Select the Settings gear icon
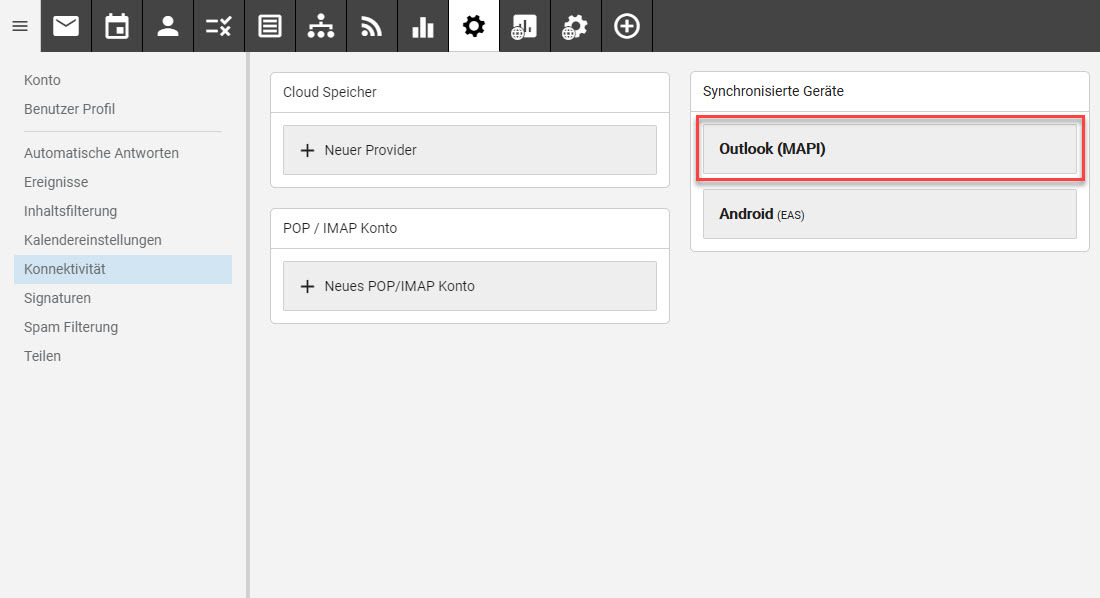 [x=474, y=27]
